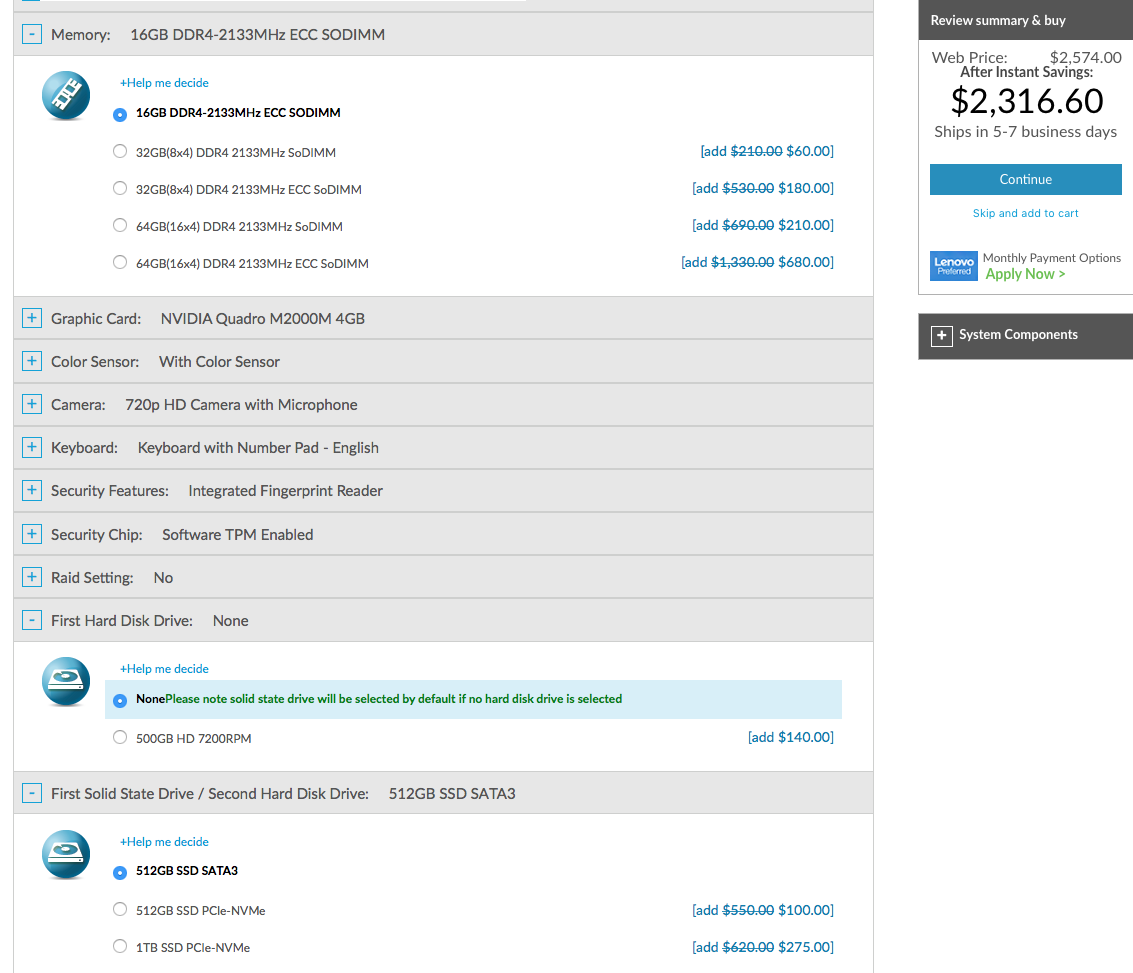The image size is (1133, 973).
Task: Pick 64GB(16x4) DDR4 2133MHz SoDIMM non-ECC
Action: pyautogui.click(x=120, y=225)
